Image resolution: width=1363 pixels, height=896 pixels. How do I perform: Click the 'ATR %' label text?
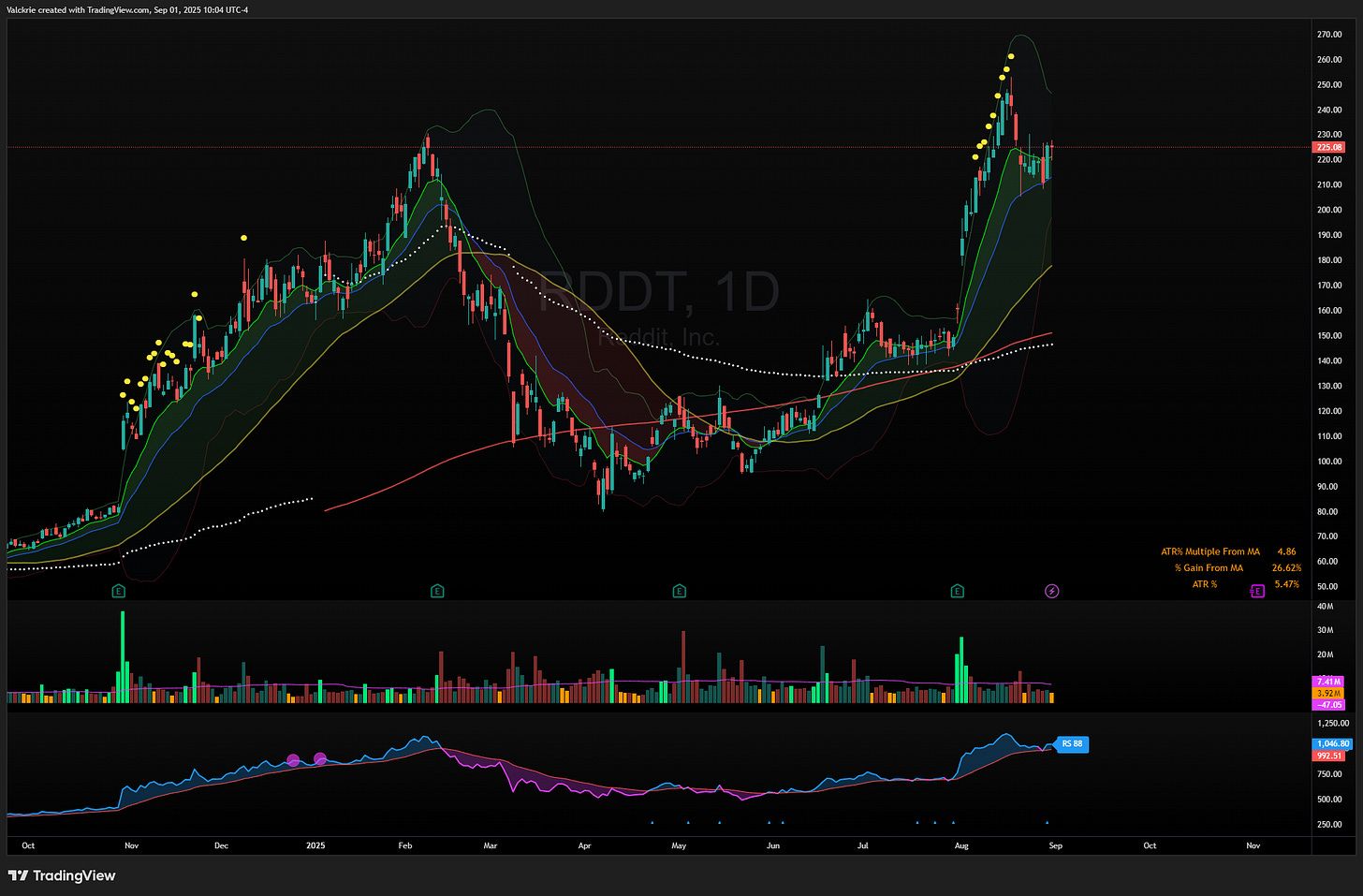pyautogui.click(x=1205, y=584)
